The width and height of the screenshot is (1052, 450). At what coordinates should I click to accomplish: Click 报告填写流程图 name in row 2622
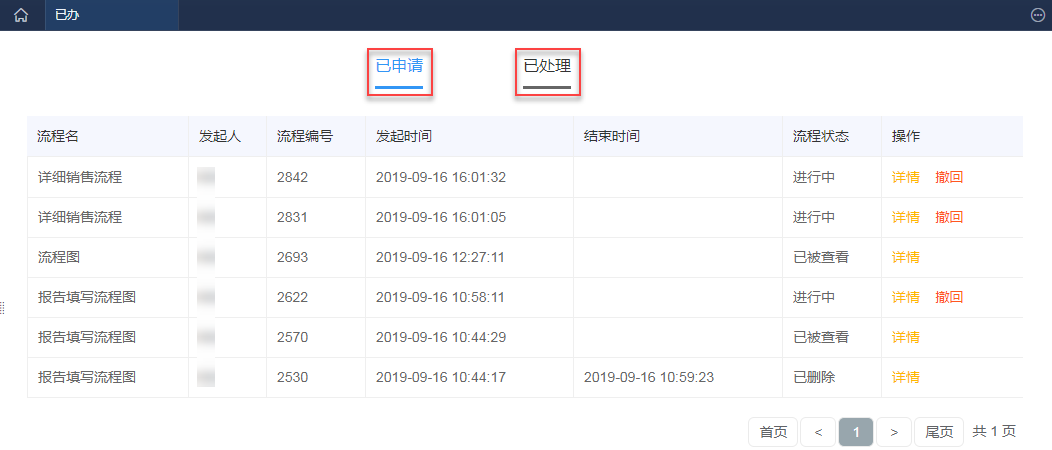pyautogui.click(x=87, y=297)
